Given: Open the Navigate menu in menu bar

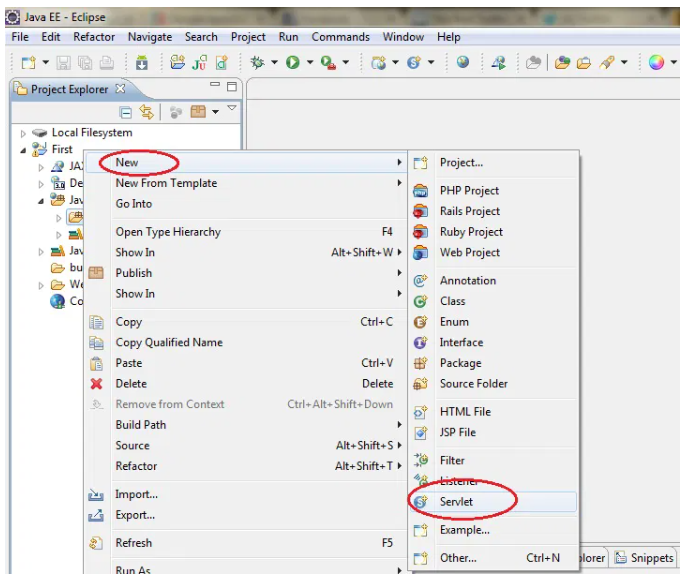Looking at the screenshot, I should (150, 37).
